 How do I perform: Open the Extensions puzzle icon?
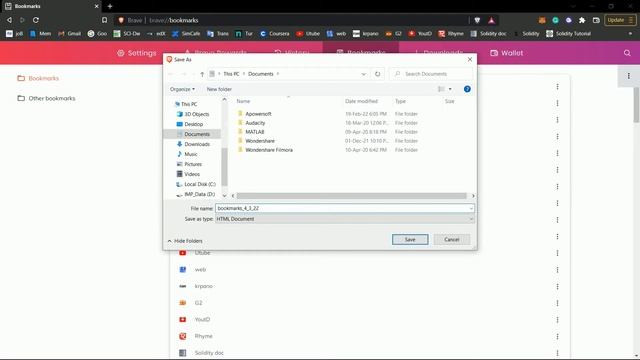582,20
